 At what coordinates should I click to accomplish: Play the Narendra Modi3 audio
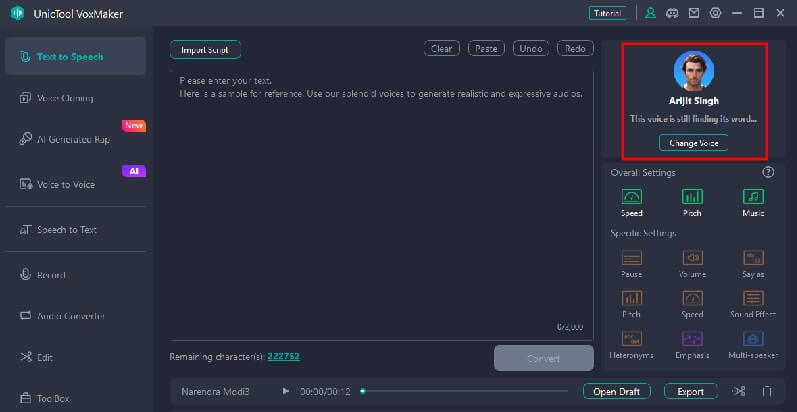pos(286,392)
